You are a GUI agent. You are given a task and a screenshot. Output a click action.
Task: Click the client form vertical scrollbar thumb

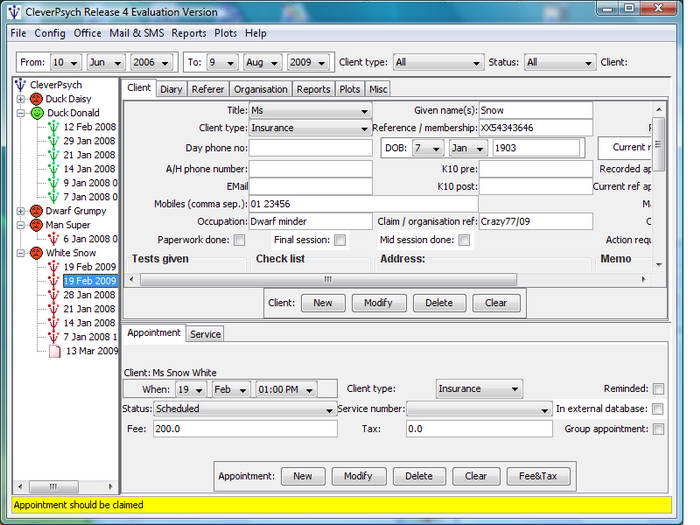(x=658, y=144)
